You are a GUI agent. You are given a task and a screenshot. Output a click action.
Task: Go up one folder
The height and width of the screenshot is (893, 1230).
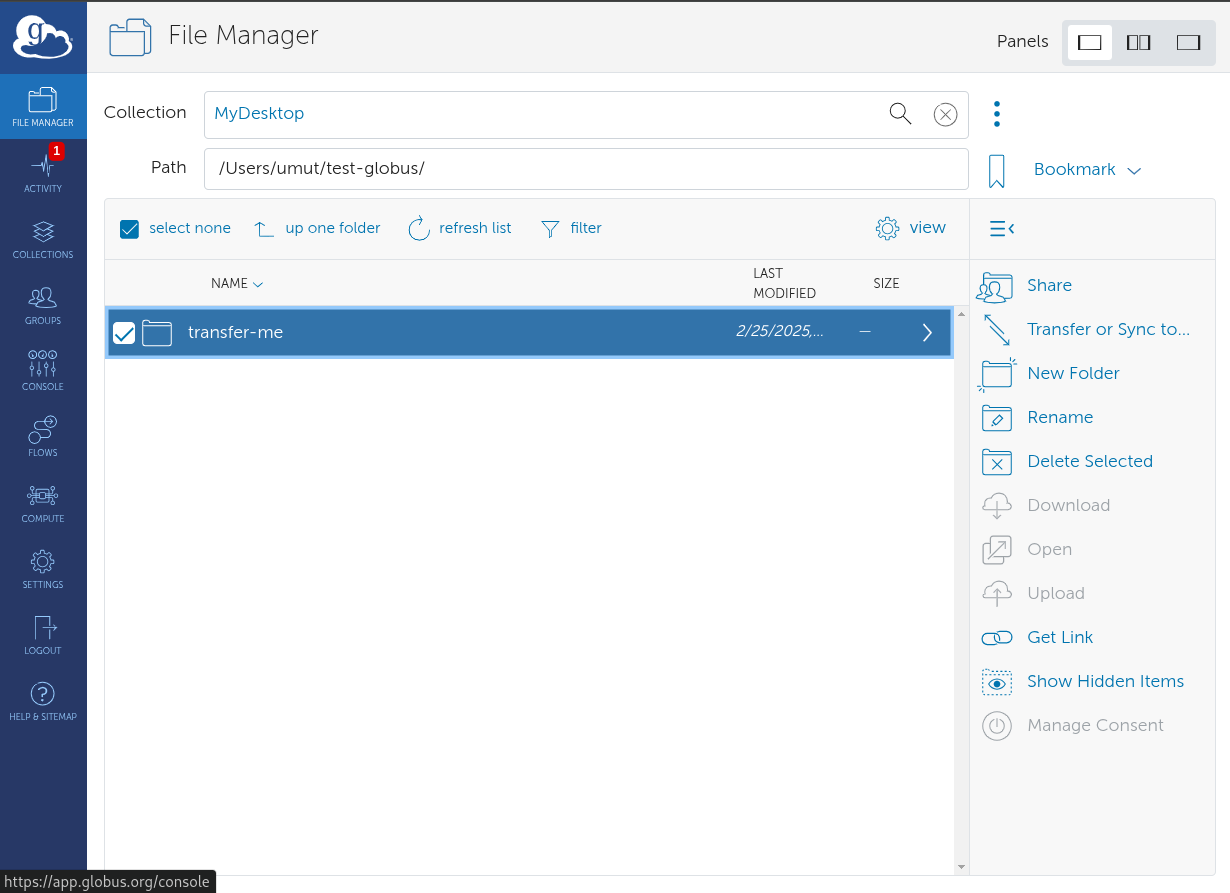pyautogui.click(x=317, y=229)
